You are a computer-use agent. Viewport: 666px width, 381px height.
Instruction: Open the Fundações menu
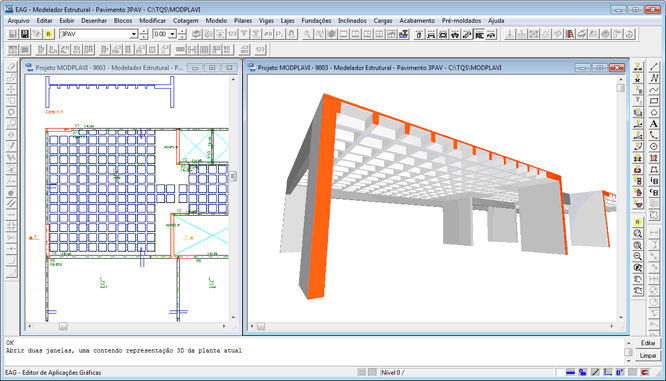316,20
